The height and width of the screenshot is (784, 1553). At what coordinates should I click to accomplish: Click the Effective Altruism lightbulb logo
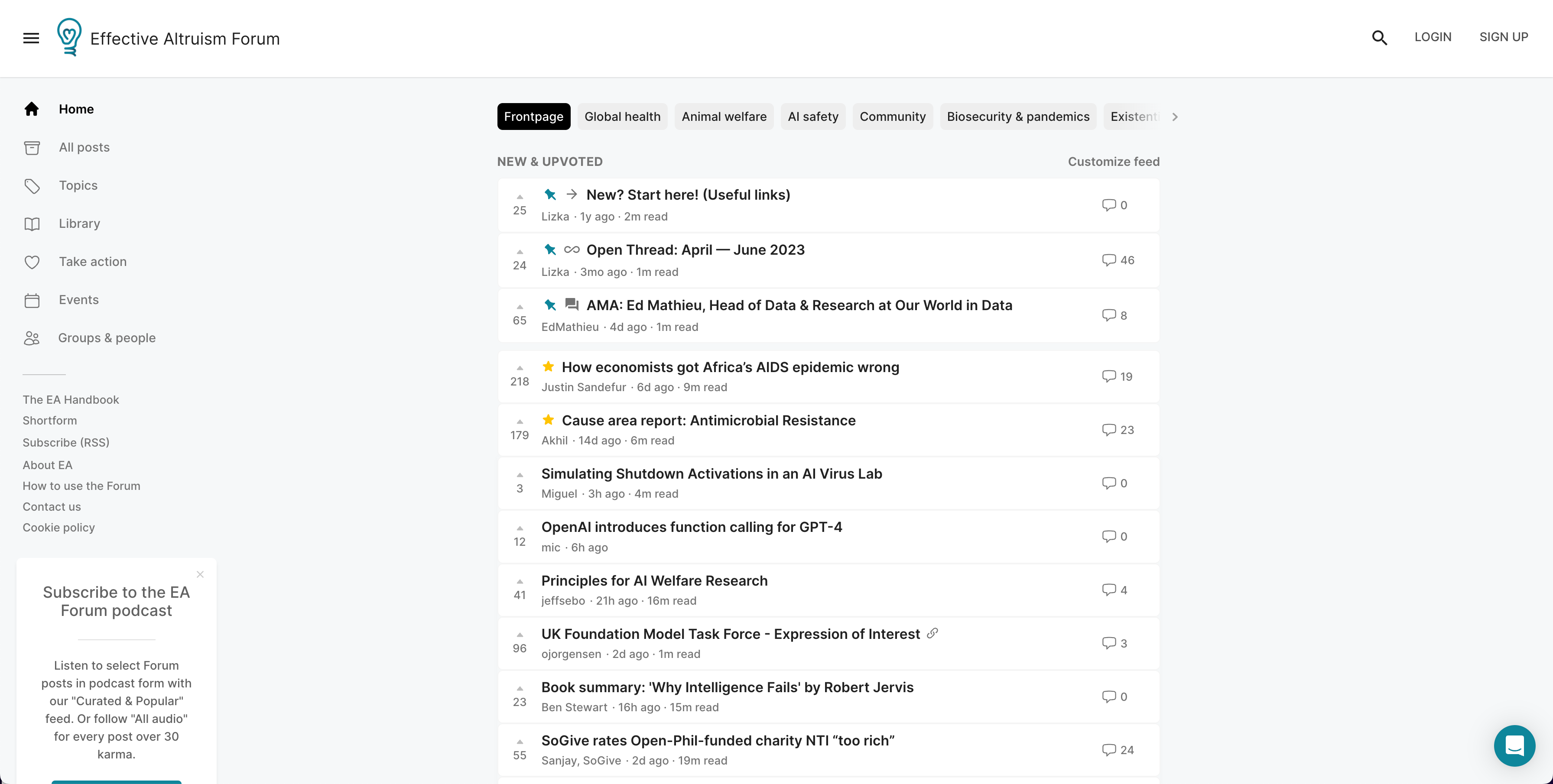pos(69,37)
